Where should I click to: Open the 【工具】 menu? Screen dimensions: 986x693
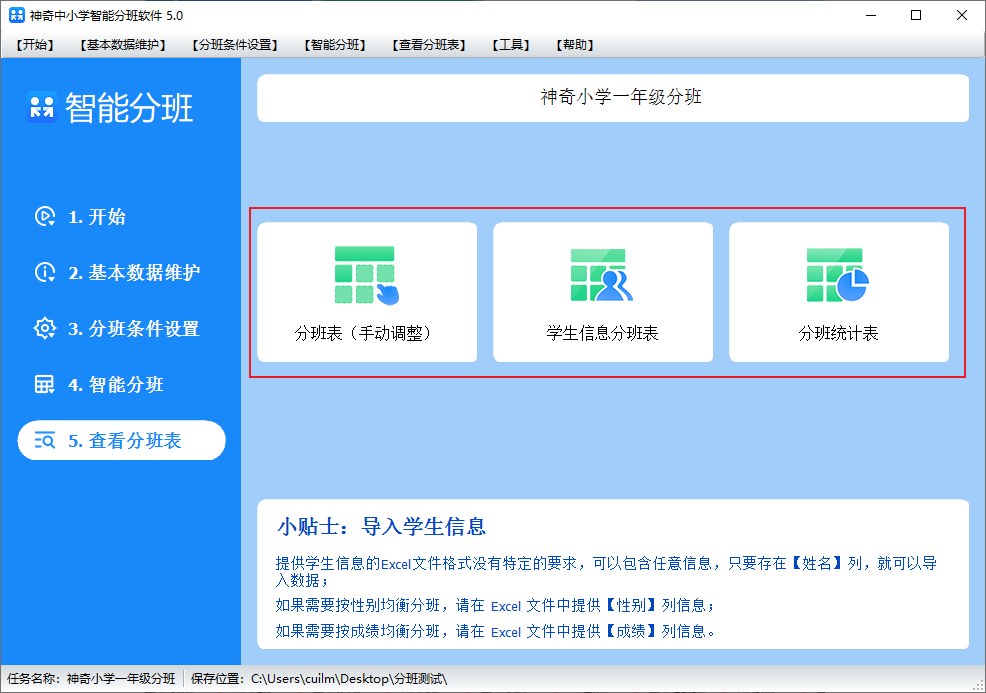pyautogui.click(x=511, y=45)
